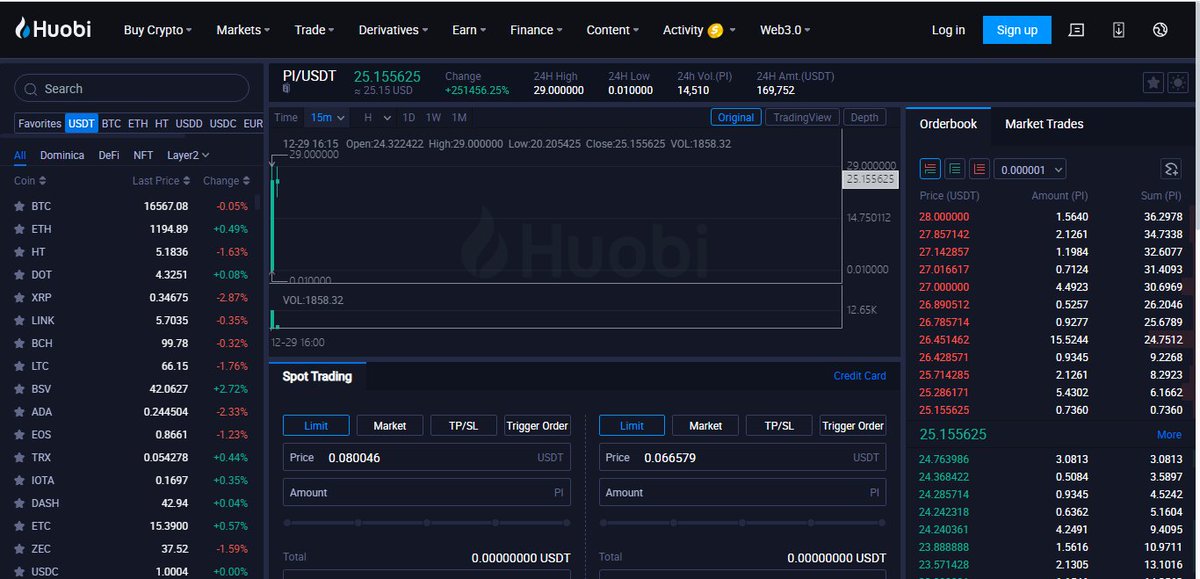This screenshot has width=1200, height=579.
Task: Favorite BCH with its star icon
Action: pyautogui.click(x=19, y=343)
